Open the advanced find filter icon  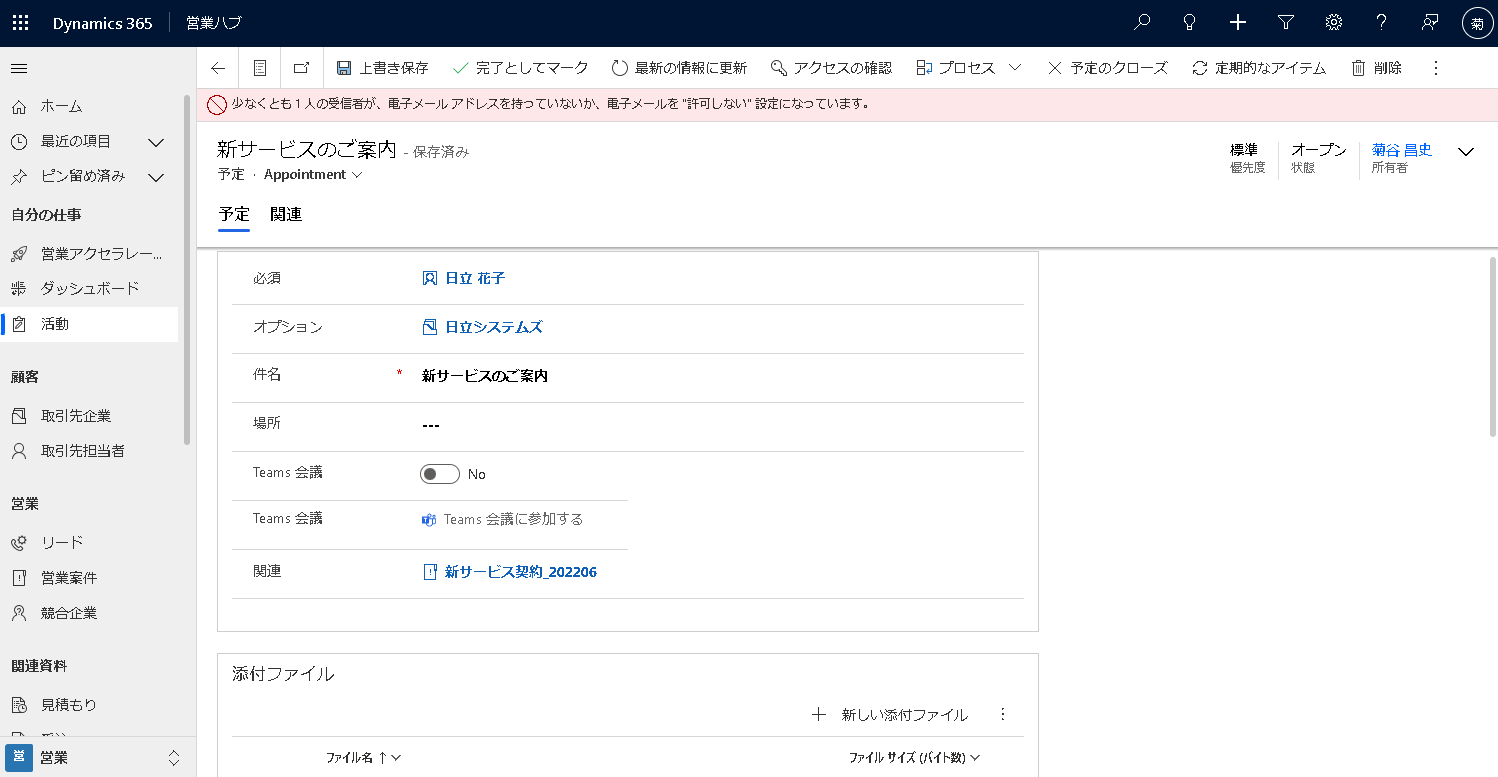[x=1286, y=23]
